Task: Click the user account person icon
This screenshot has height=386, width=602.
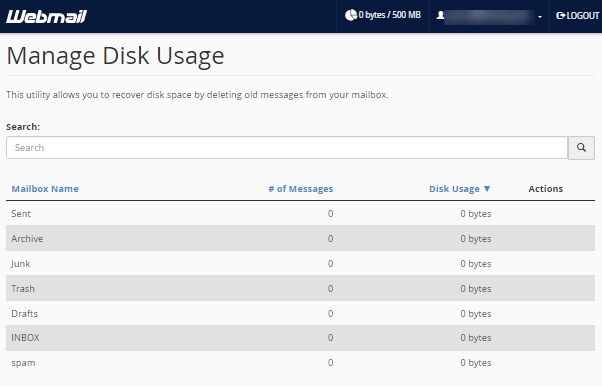Action: coord(440,15)
